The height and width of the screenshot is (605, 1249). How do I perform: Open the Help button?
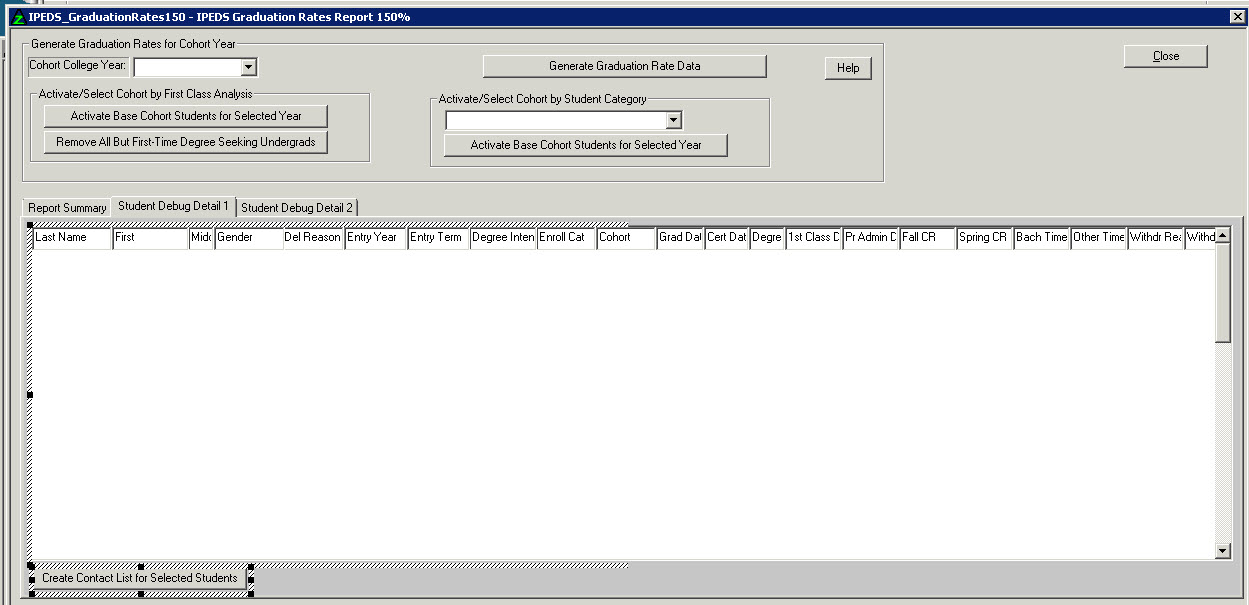coord(848,68)
